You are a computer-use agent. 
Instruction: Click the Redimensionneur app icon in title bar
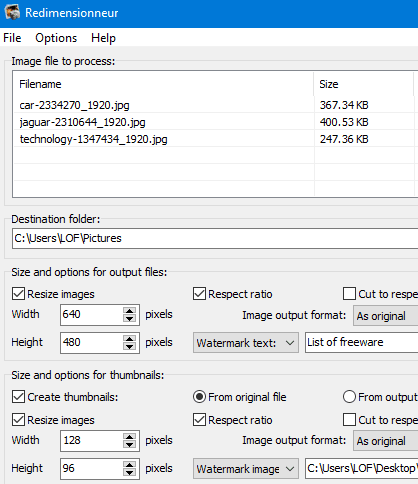point(12,12)
